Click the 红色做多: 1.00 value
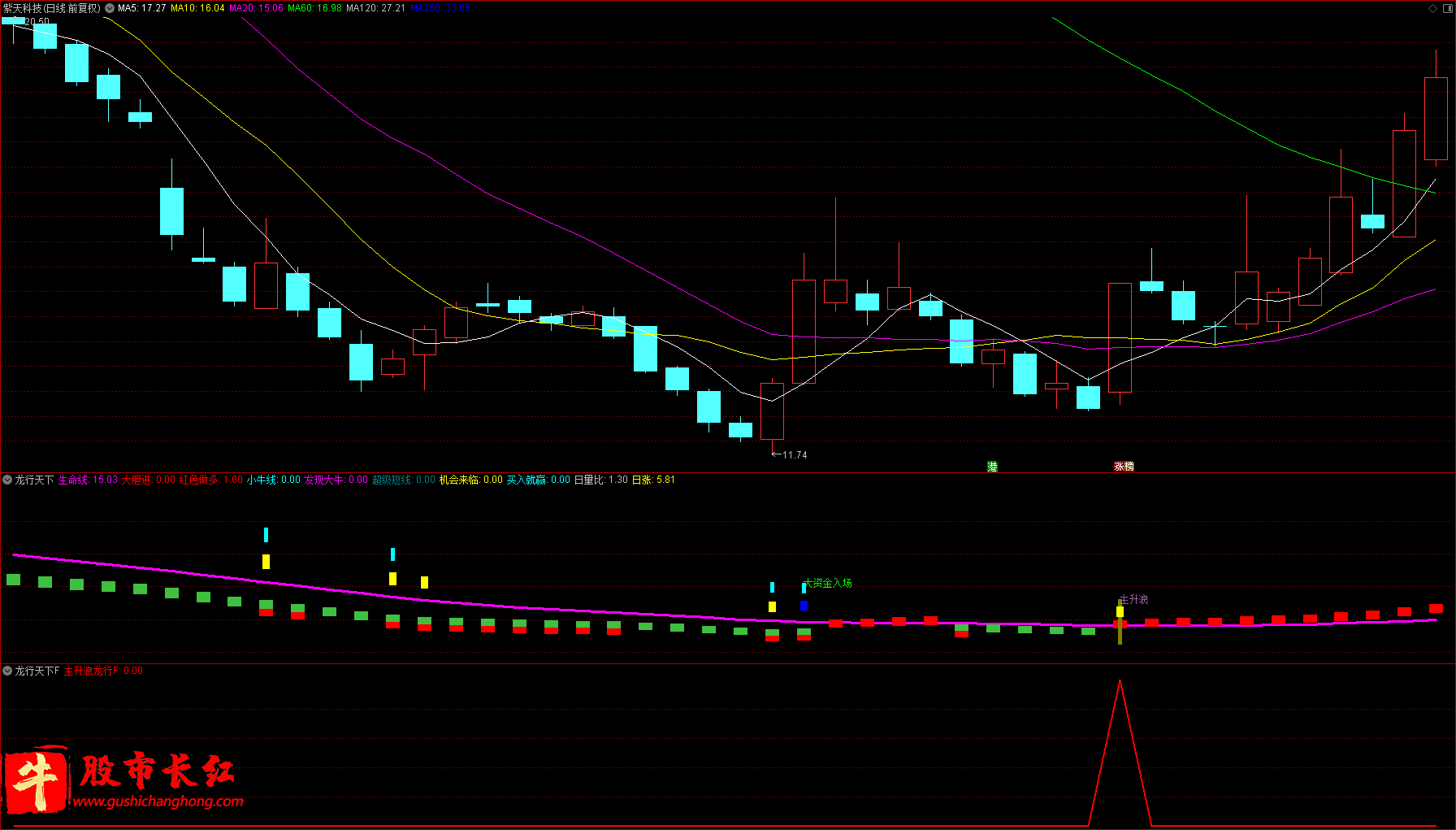 pos(210,480)
